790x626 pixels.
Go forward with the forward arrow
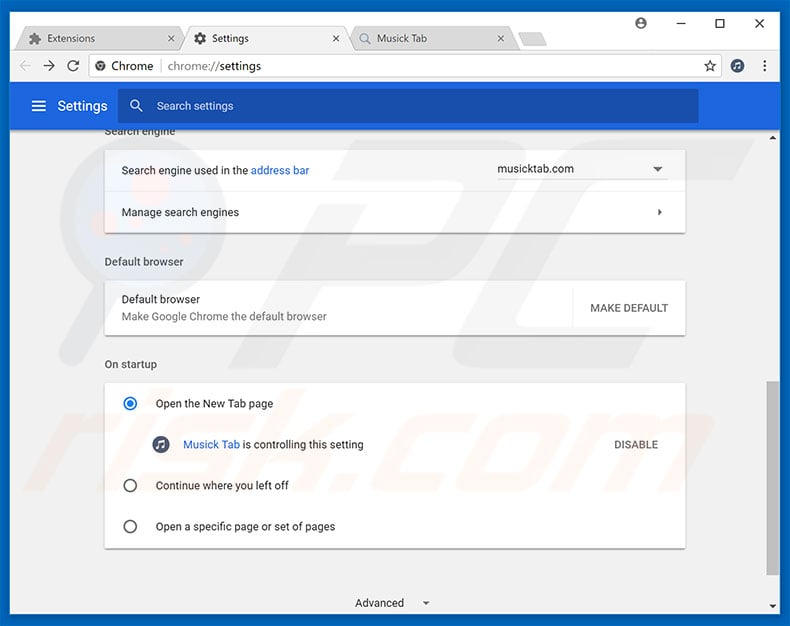(49, 66)
